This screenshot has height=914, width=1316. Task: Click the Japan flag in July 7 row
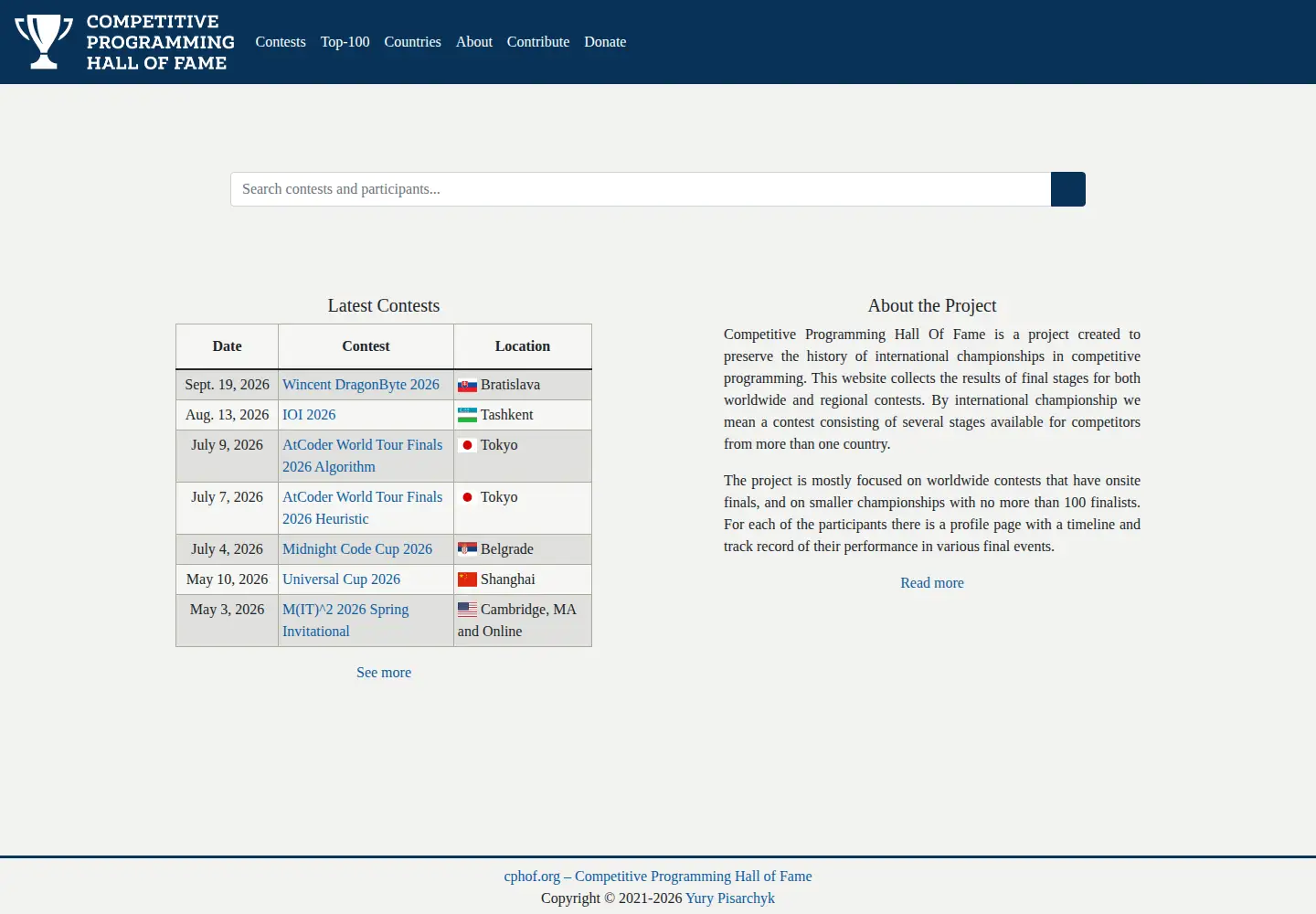click(467, 498)
